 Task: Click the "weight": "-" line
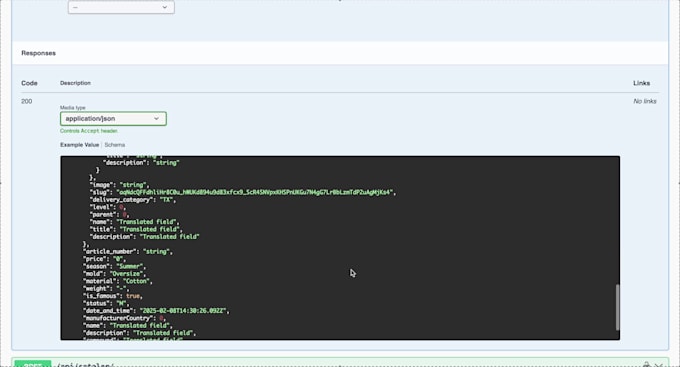point(106,288)
